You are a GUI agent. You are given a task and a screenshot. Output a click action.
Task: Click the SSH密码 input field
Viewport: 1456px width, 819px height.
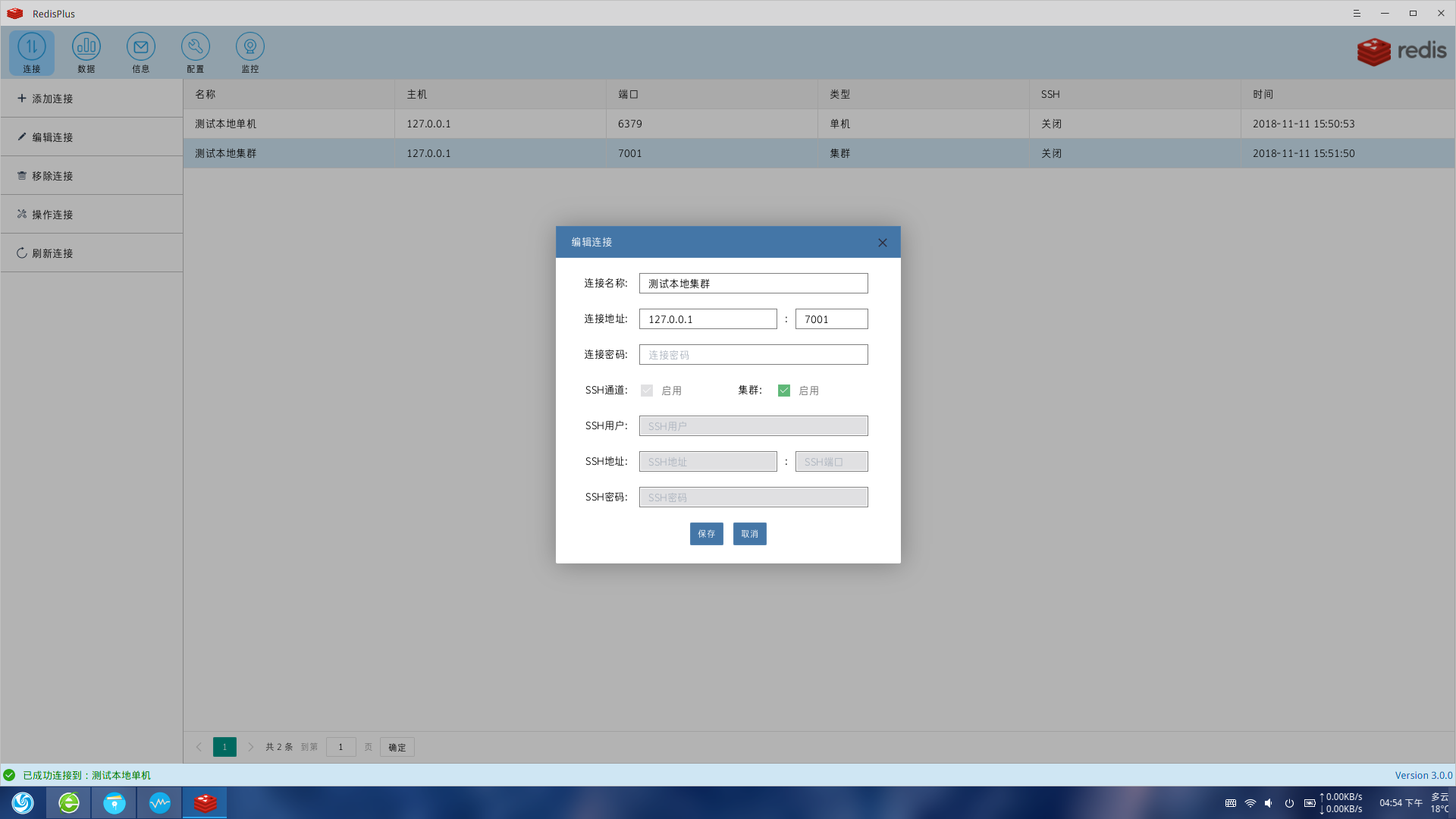[753, 497]
